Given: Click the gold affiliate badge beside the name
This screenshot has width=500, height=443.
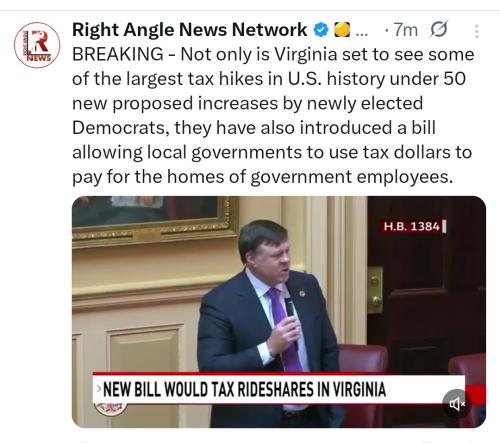Looking at the screenshot, I should pyautogui.click(x=342, y=30).
